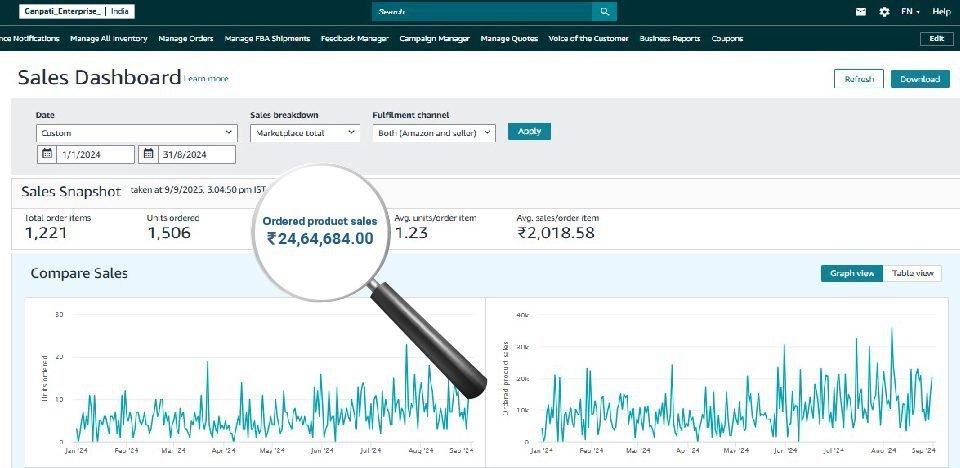Click the start date 1/1/2024 field
The image size is (960, 468).
click(94, 154)
